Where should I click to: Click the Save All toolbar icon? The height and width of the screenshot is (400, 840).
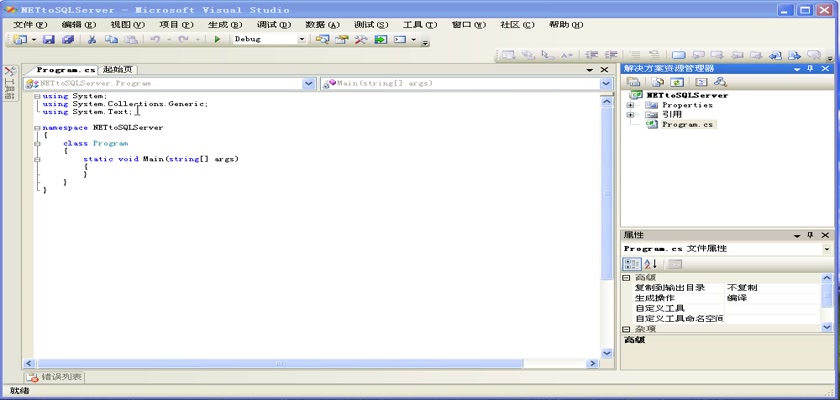click(68, 39)
